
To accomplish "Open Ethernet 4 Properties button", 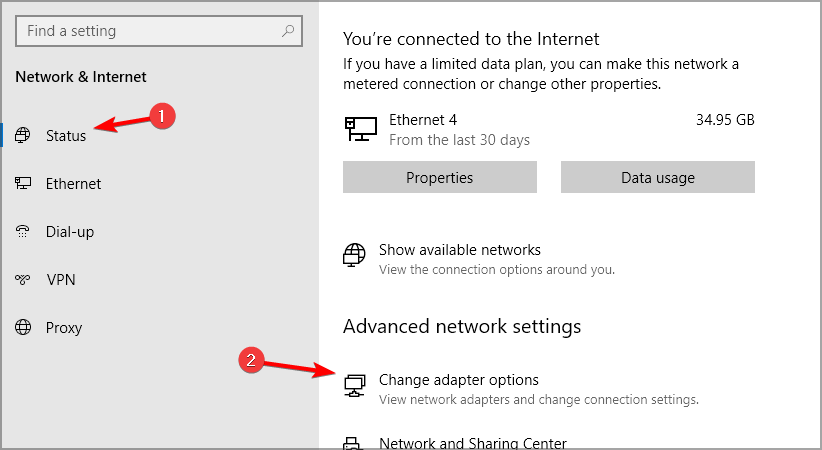I will (440, 177).
